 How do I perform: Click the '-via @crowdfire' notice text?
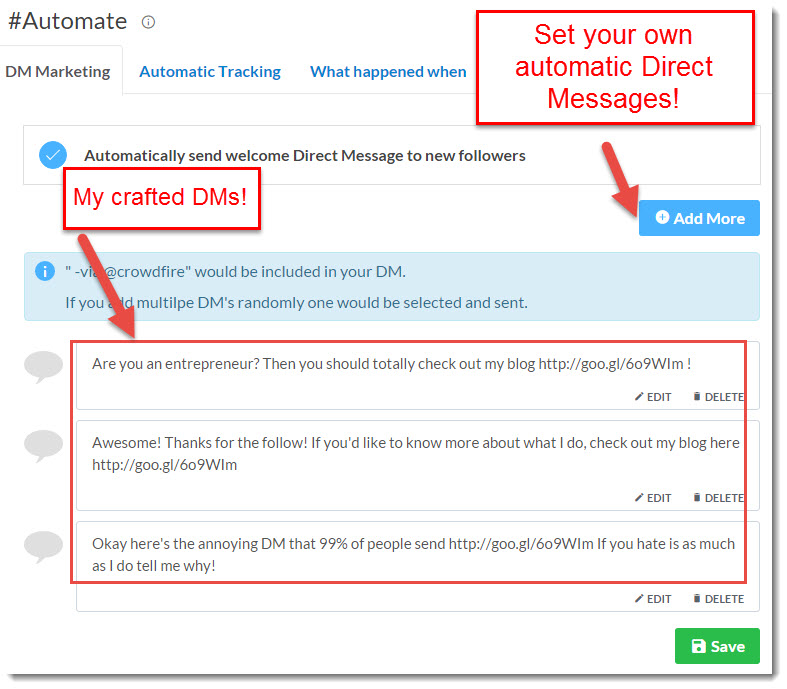pos(235,271)
